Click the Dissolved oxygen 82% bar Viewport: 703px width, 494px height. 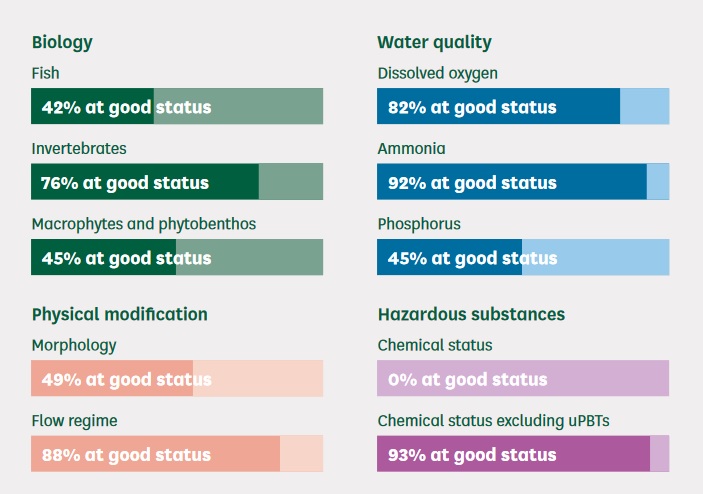[x=523, y=106]
